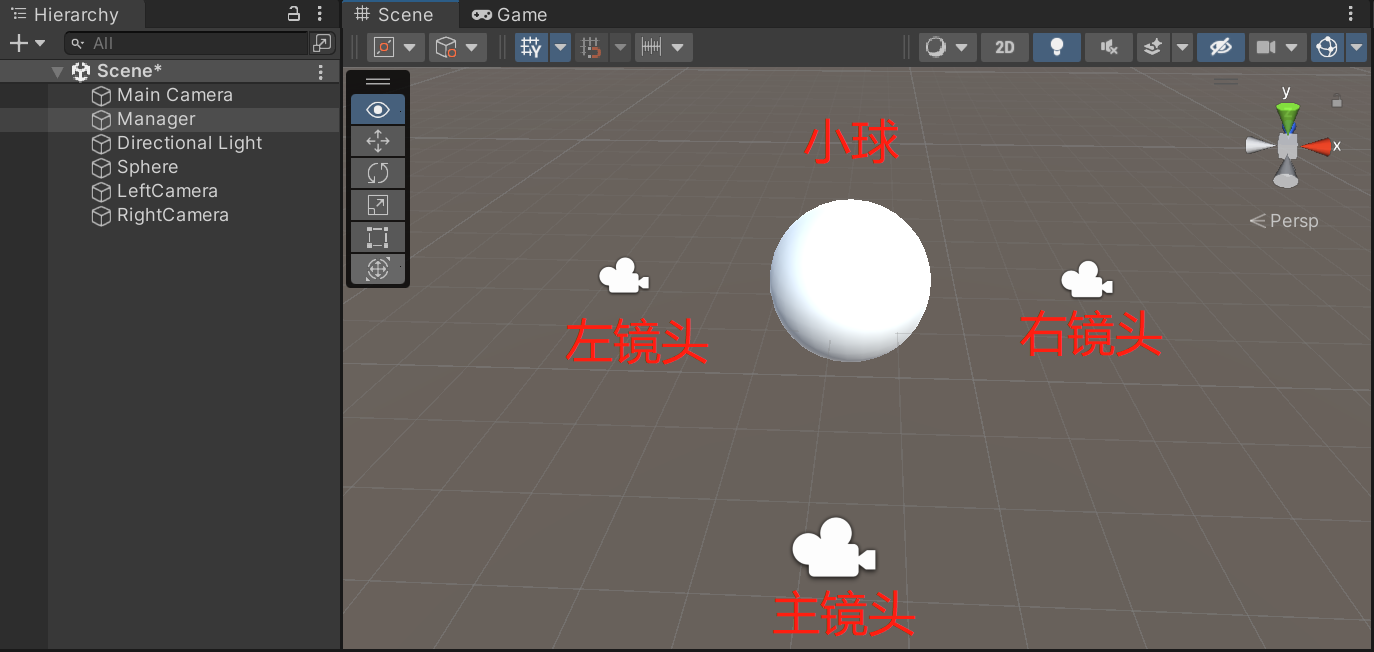Viewport: 1374px width, 652px height.
Task: Open the create (+) dropdown in Hierarchy
Action: coord(27,43)
